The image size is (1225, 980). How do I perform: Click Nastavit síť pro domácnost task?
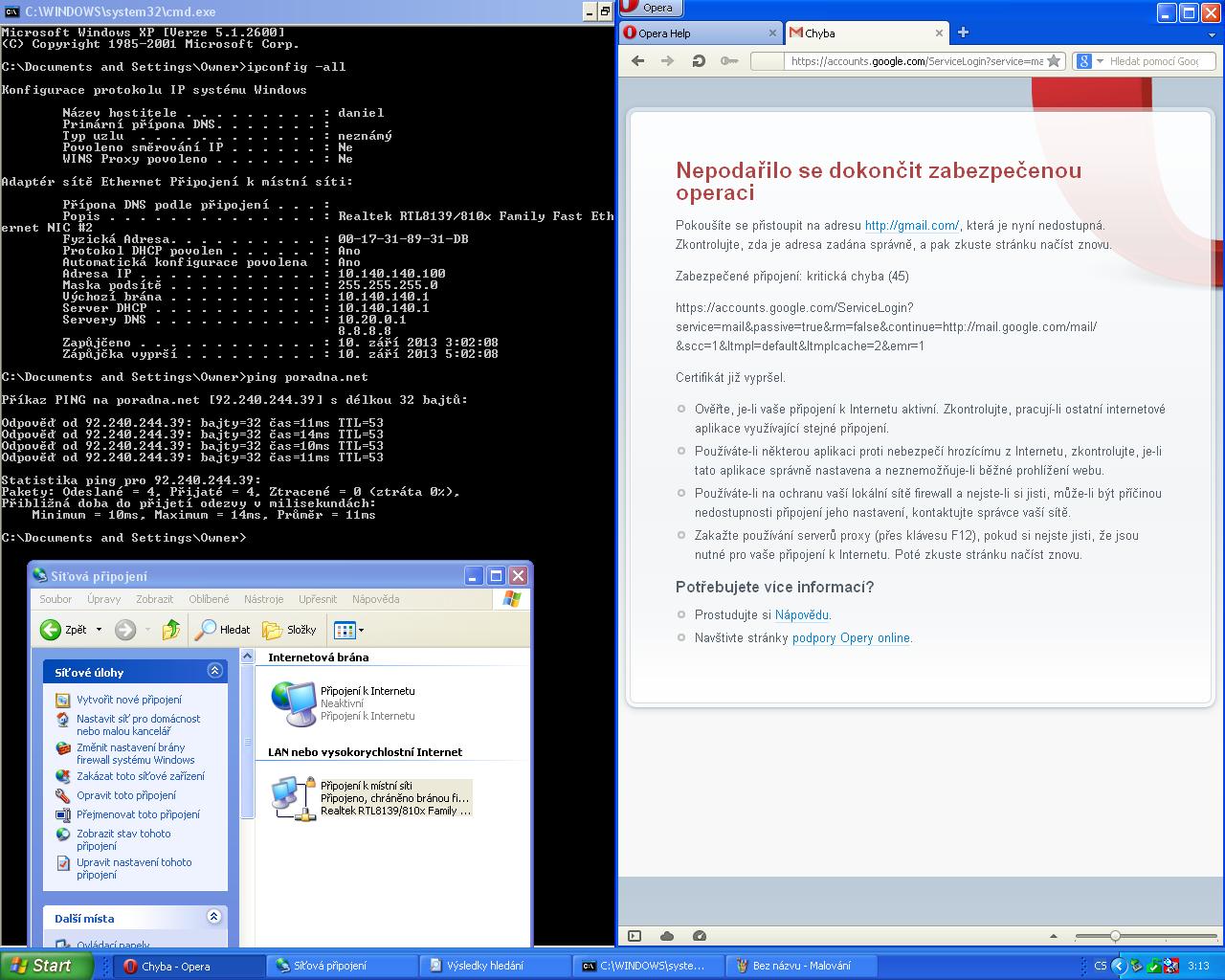coord(139,724)
